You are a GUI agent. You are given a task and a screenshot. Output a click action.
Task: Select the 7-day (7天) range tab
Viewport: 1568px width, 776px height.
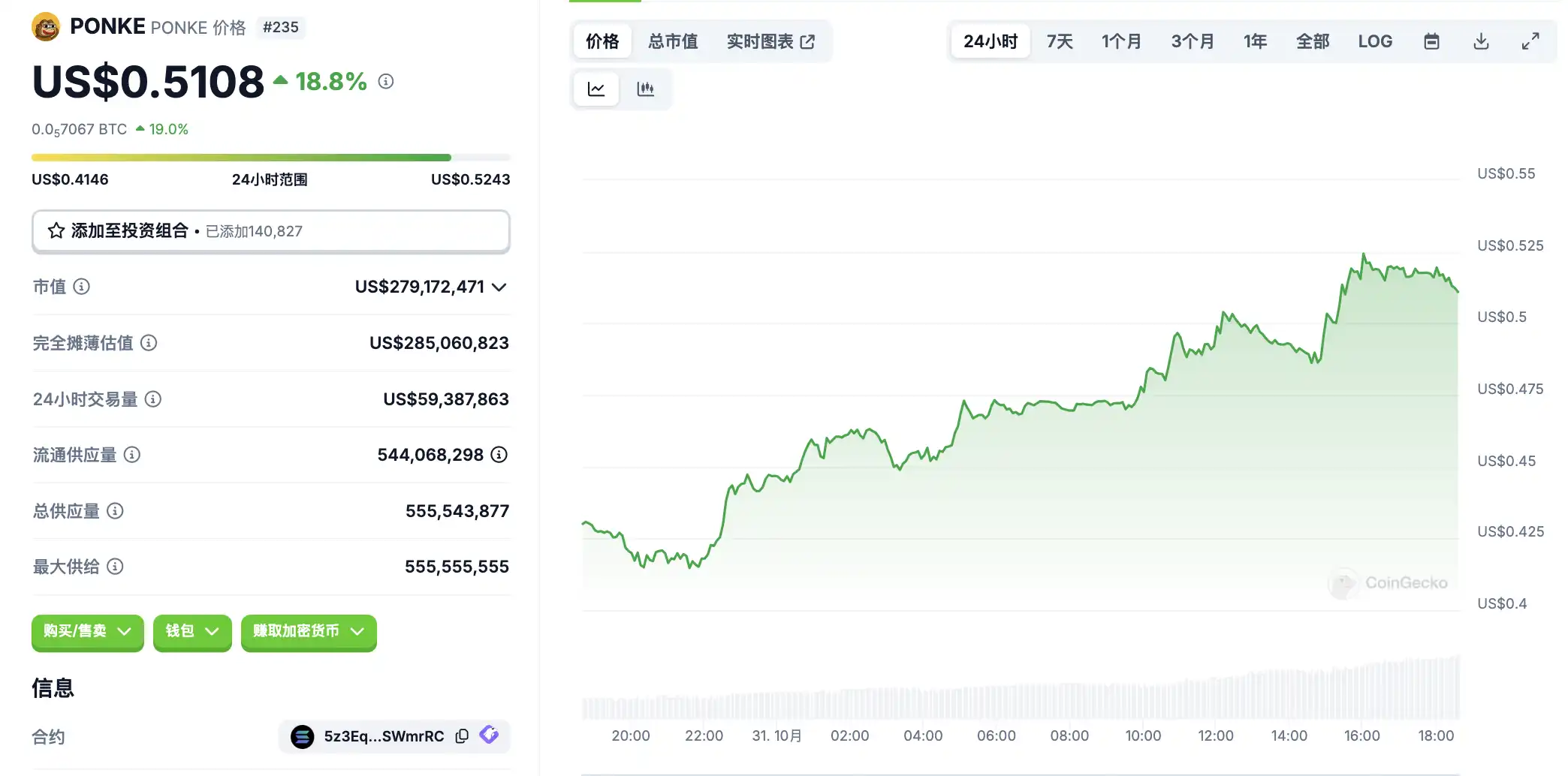pos(1060,41)
